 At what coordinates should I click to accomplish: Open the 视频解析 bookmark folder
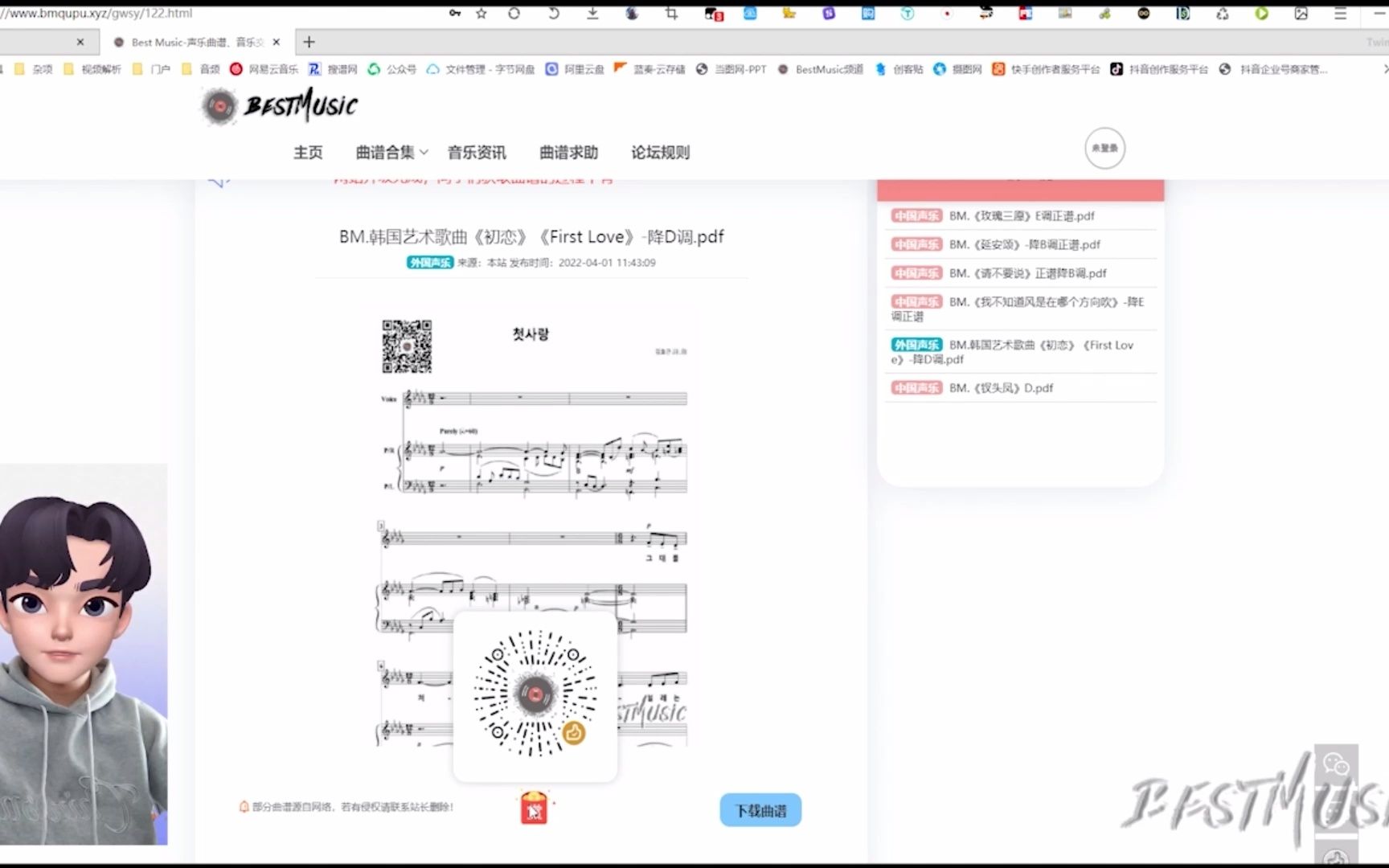92,69
